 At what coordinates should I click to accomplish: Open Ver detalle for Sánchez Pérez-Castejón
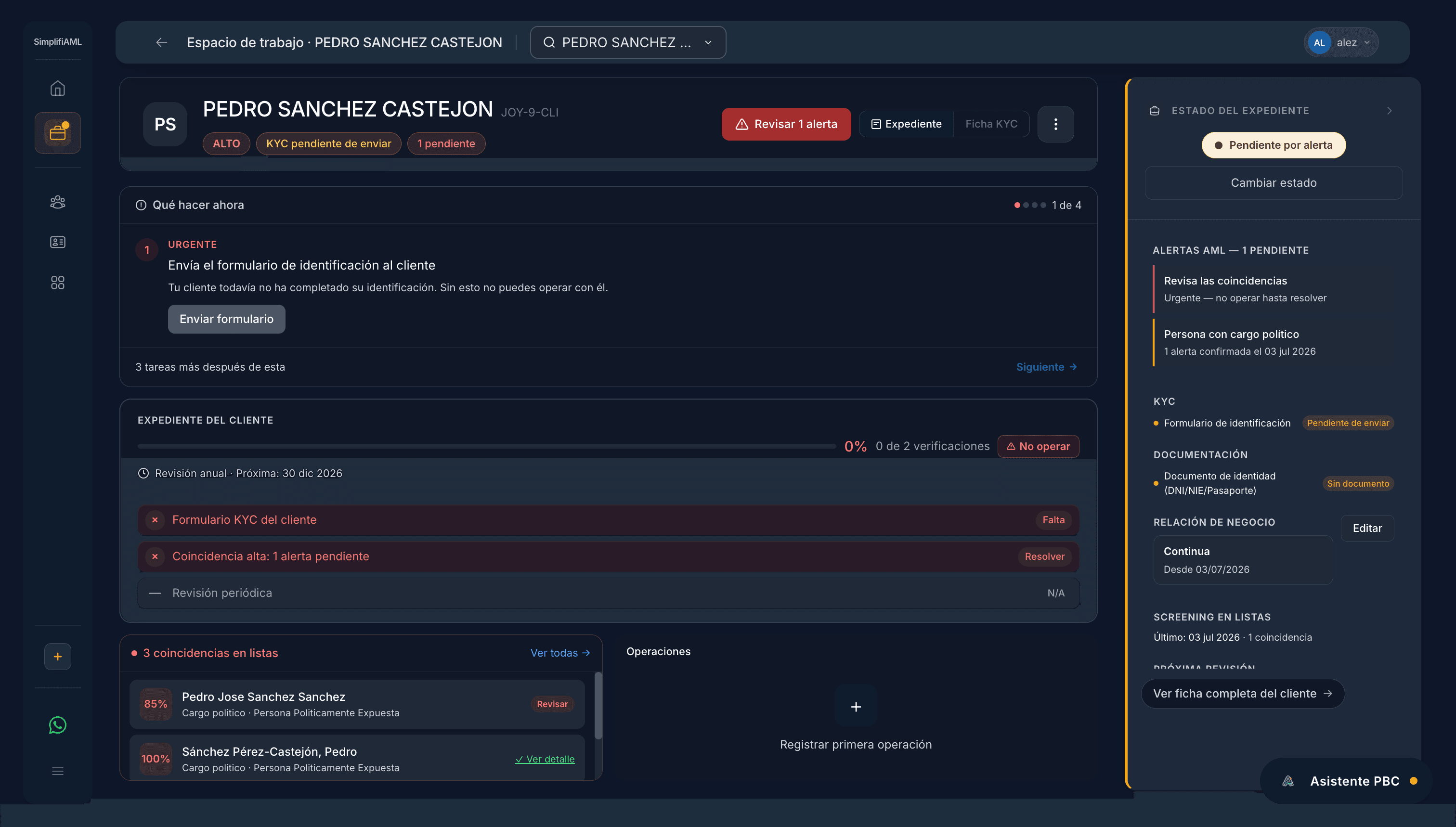(x=545, y=759)
